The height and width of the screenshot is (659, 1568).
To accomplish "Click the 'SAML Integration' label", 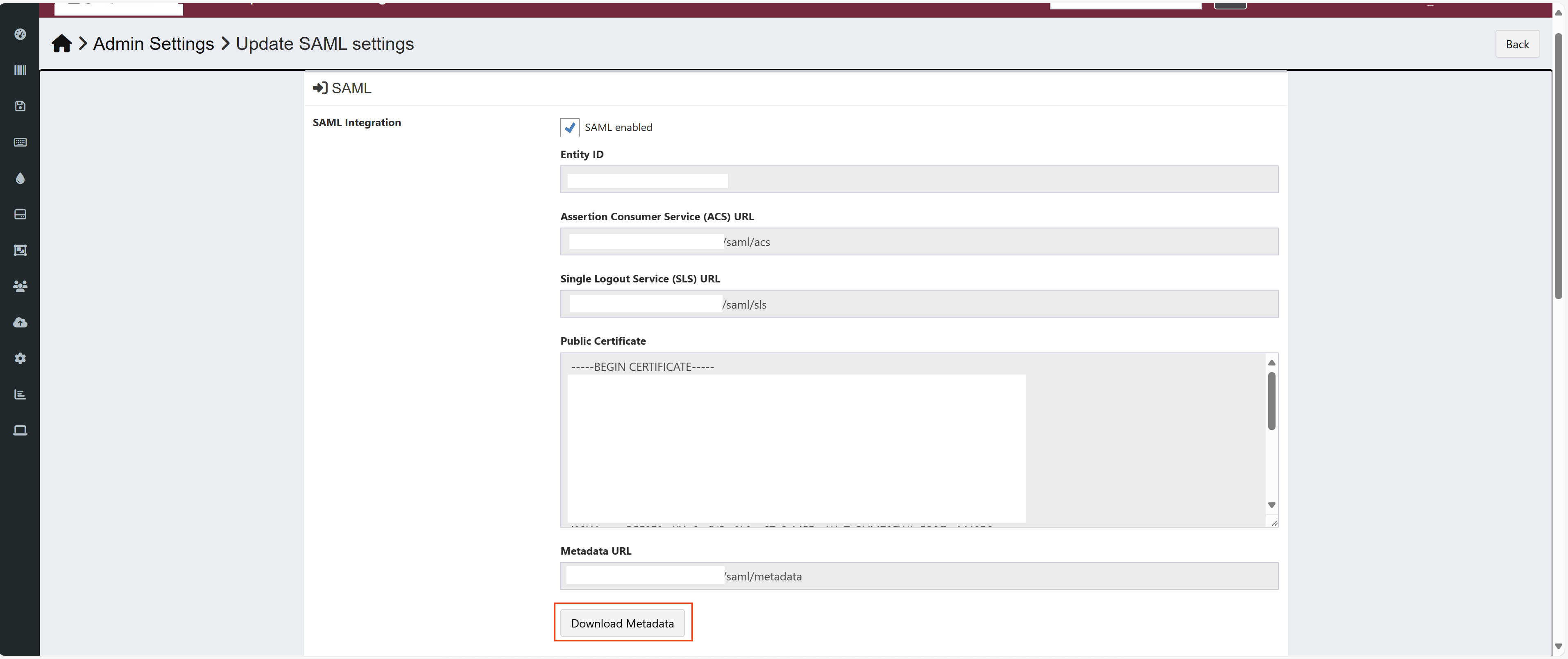I will pyautogui.click(x=357, y=122).
